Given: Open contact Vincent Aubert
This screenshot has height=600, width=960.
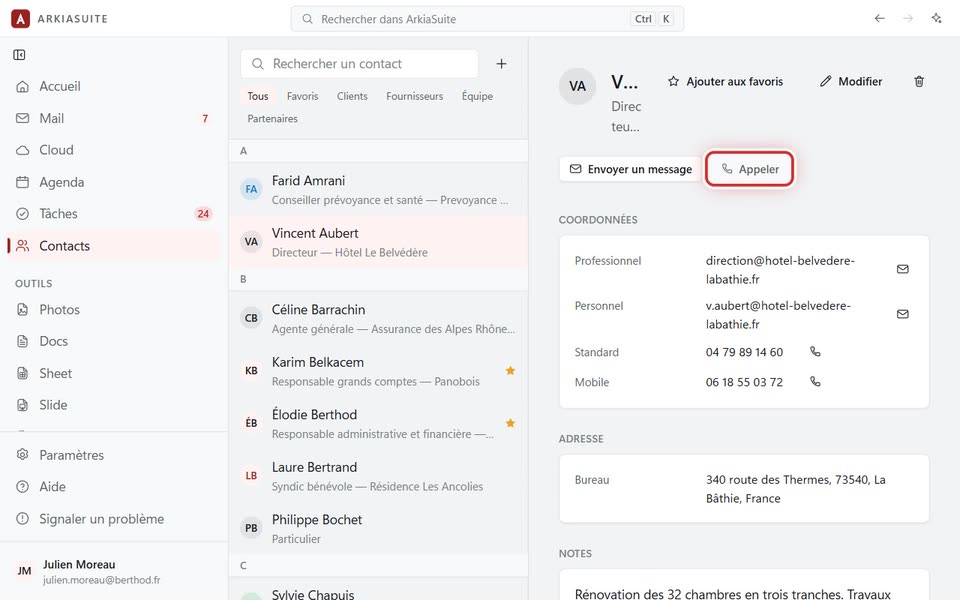Looking at the screenshot, I should point(378,242).
